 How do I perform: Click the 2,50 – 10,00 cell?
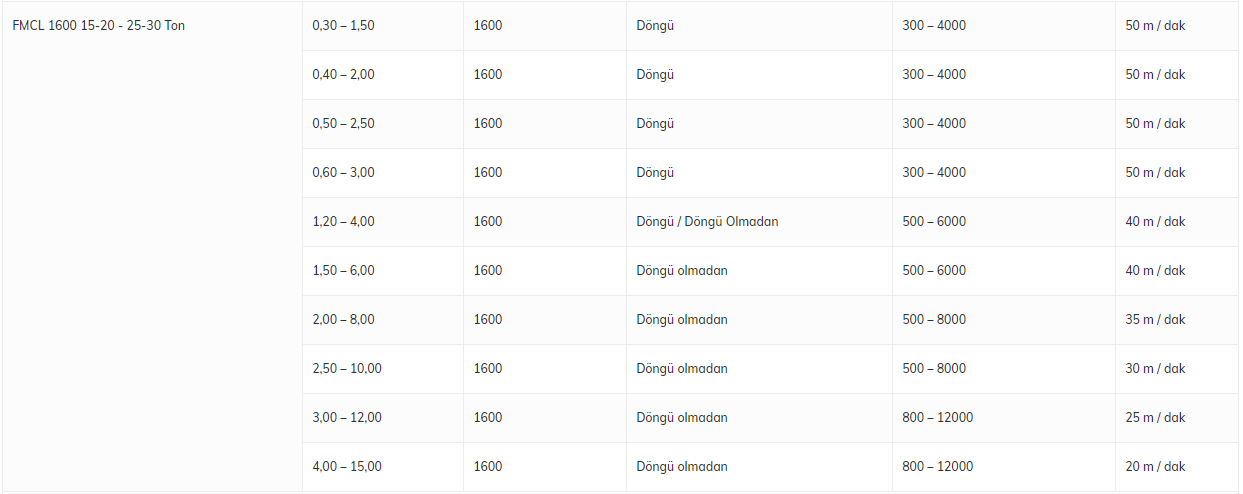point(347,369)
